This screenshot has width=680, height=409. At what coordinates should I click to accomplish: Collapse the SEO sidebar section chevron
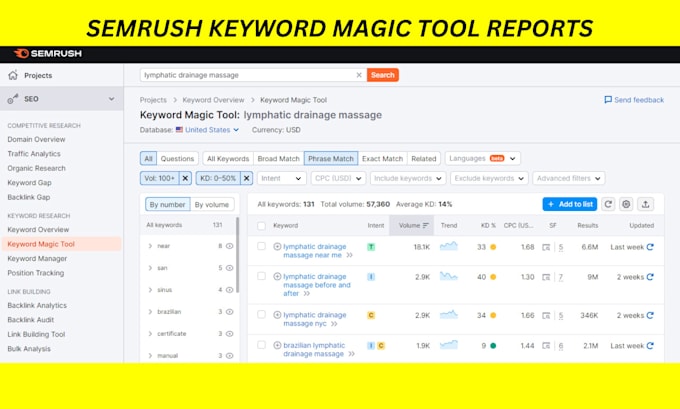point(111,99)
